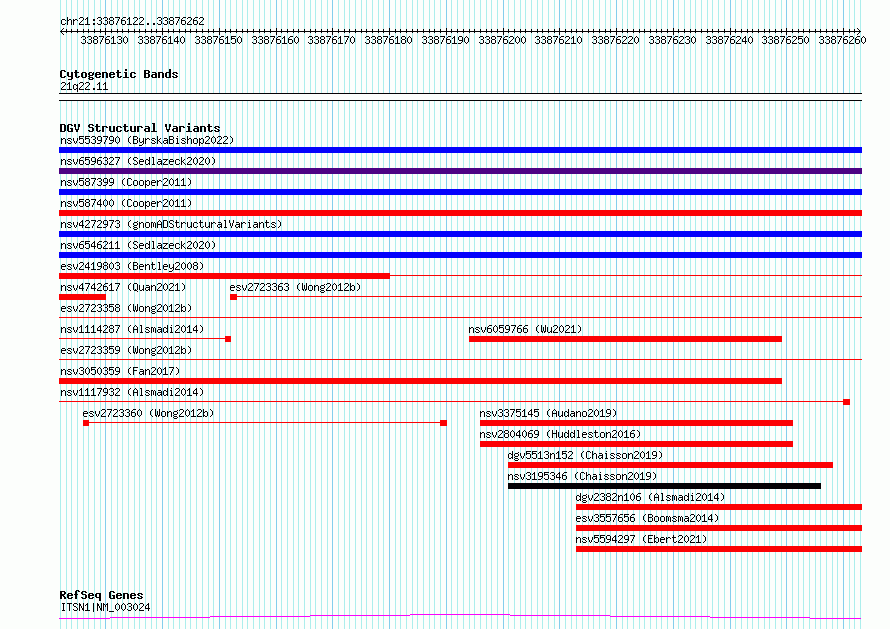Viewport: 890px width, 629px height.
Task: Open nsv1114287 (Alsmadi2014) label
Action: (132, 329)
